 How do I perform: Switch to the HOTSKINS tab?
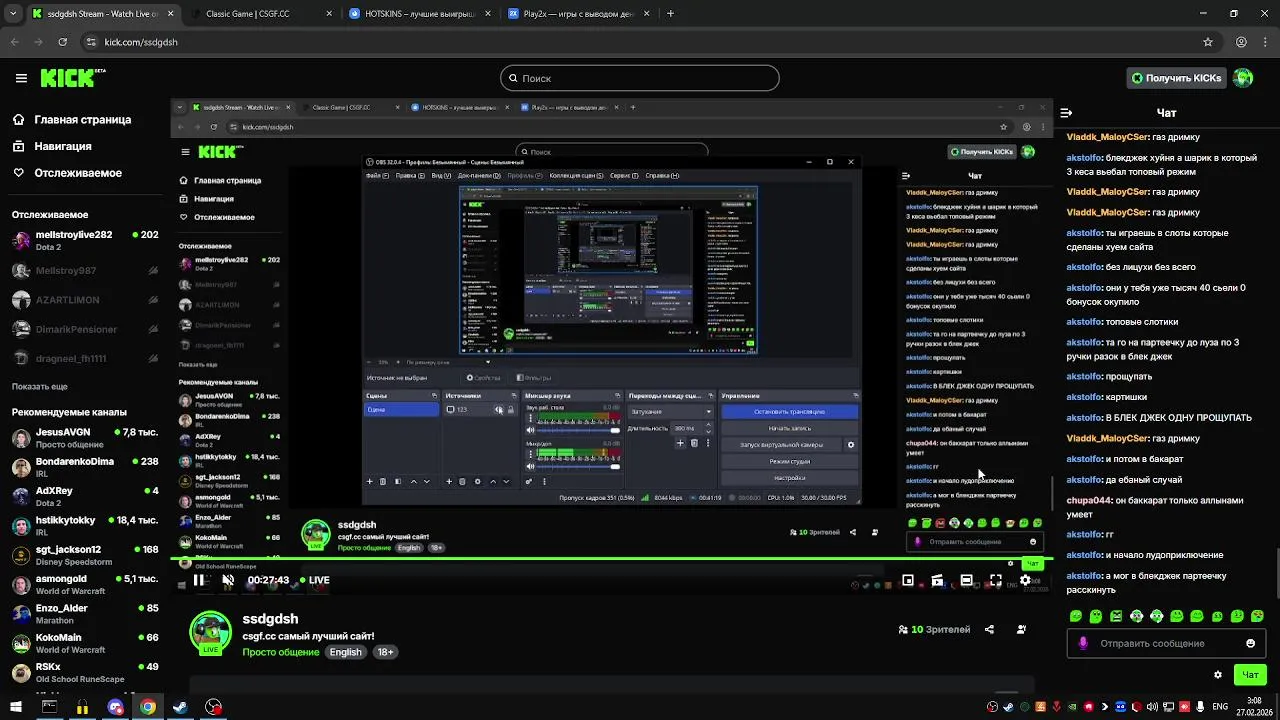[419, 14]
